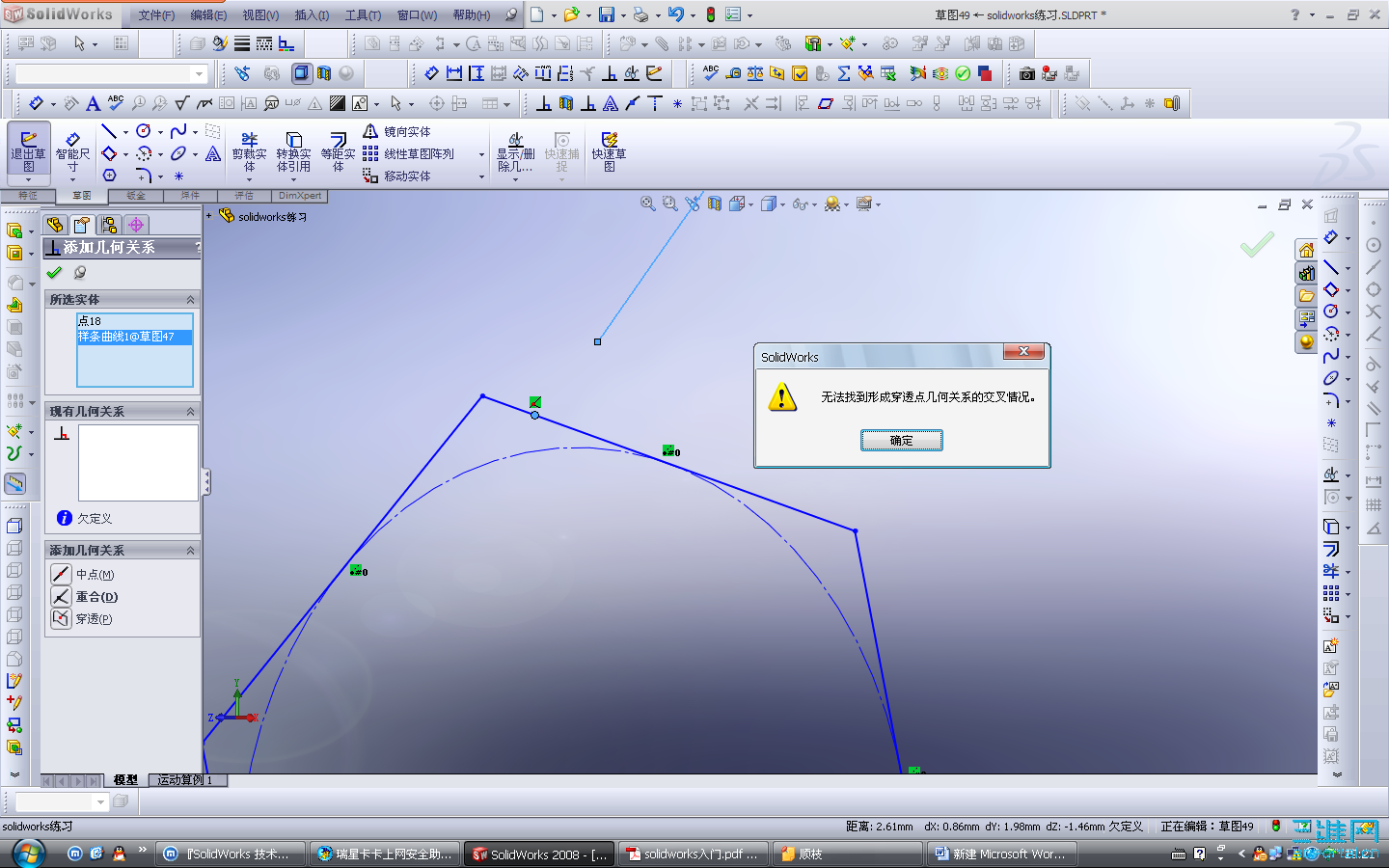
Task: Open the 帮助(H) menu
Action: (472, 15)
